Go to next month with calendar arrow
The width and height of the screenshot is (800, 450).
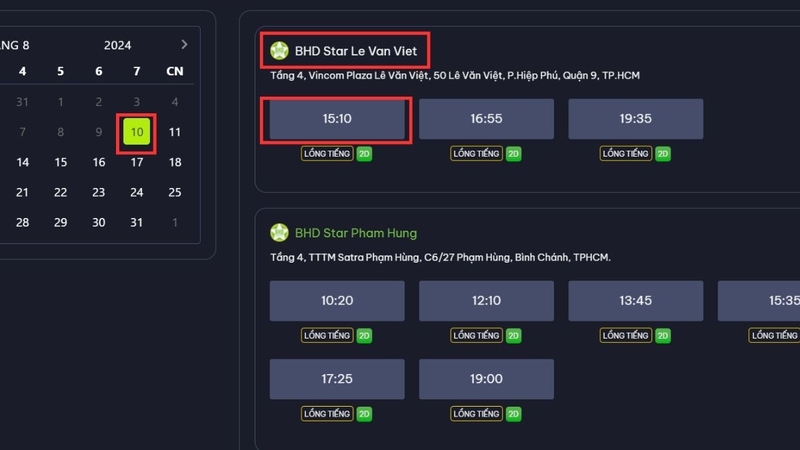click(x=184, y=45)
